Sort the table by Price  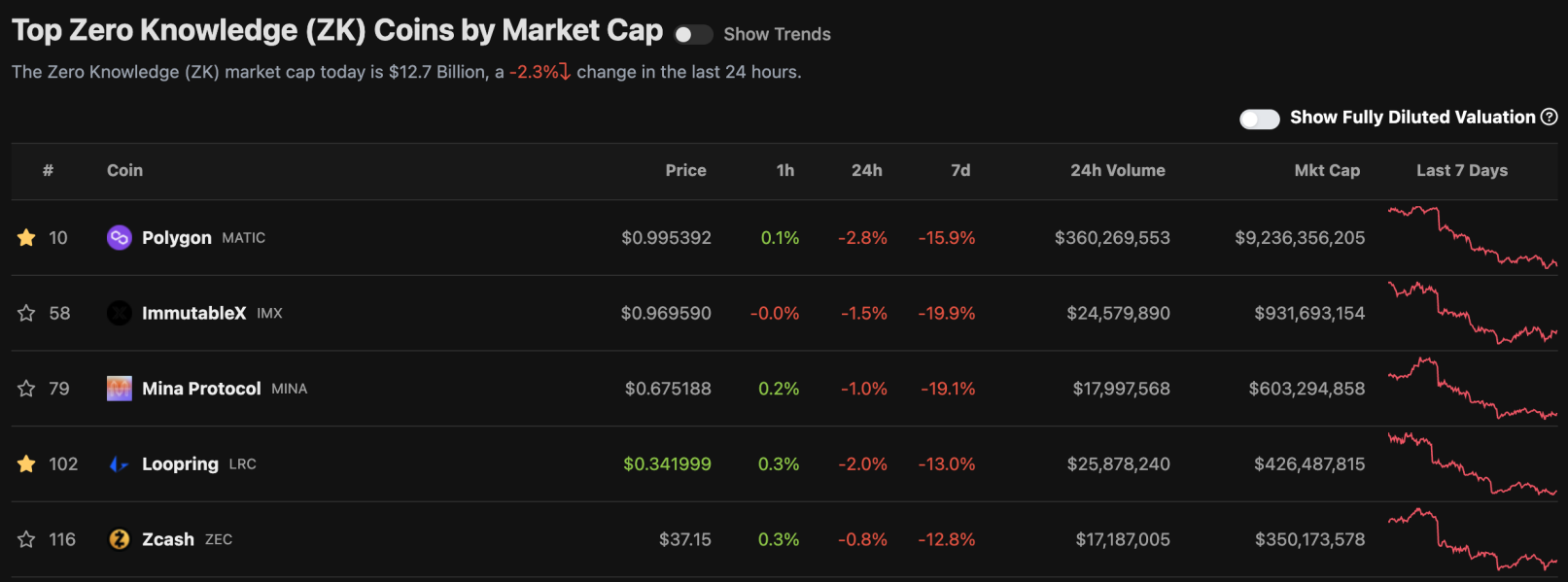[x=685, y=170]
